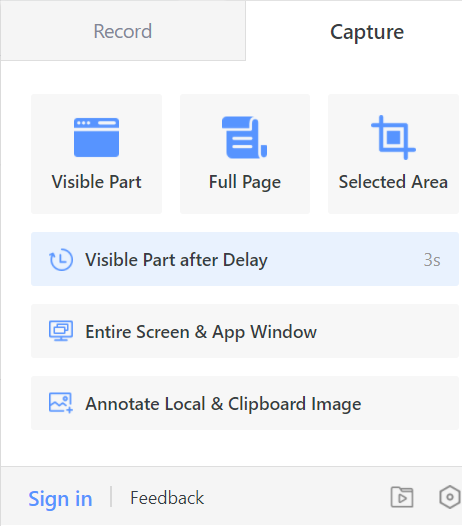Open the recordings video folder icon
Image resolution: width=462 pixels, height=526 pixels.
pos(402,497)
